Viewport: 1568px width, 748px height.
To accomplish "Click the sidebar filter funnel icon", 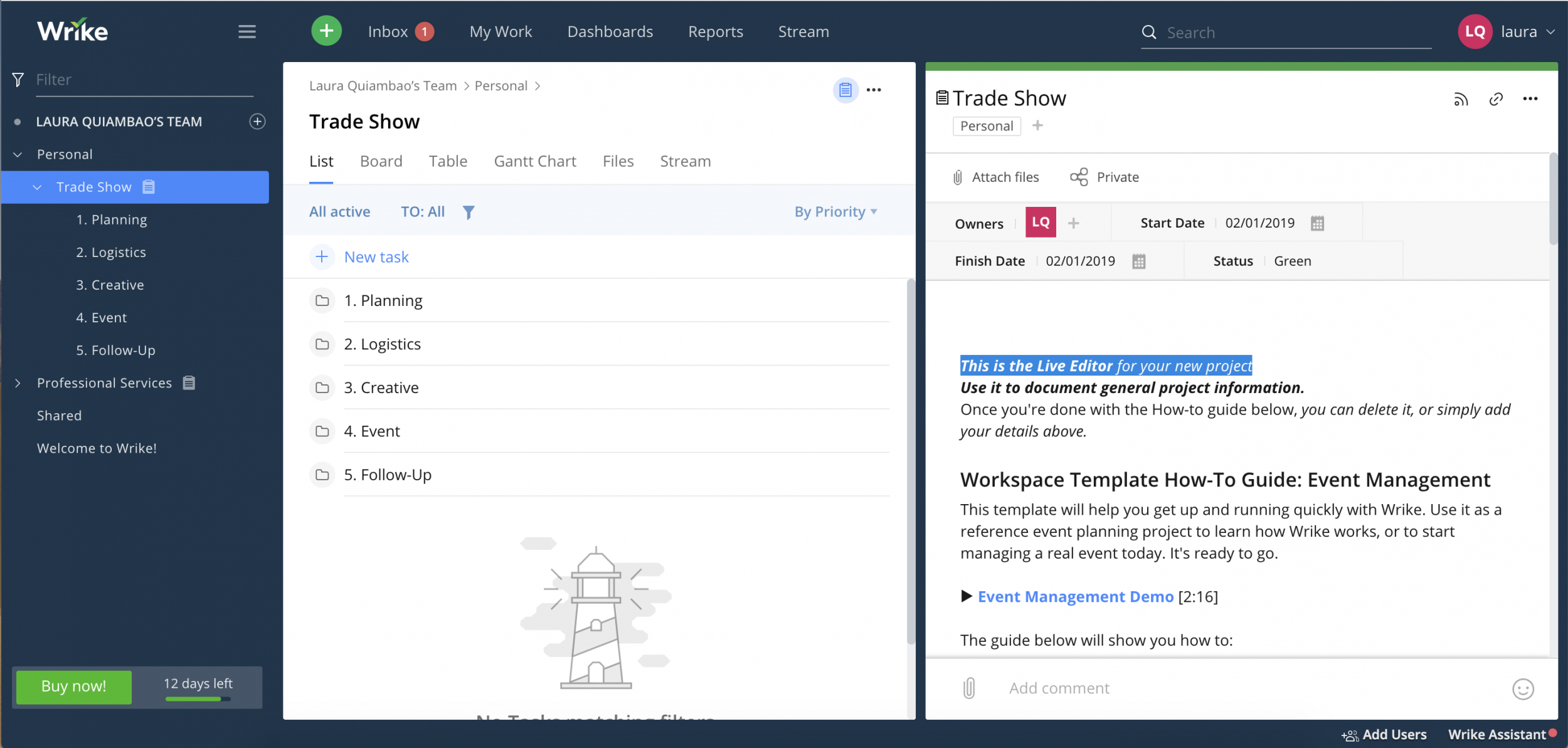I will coord(18,80).
